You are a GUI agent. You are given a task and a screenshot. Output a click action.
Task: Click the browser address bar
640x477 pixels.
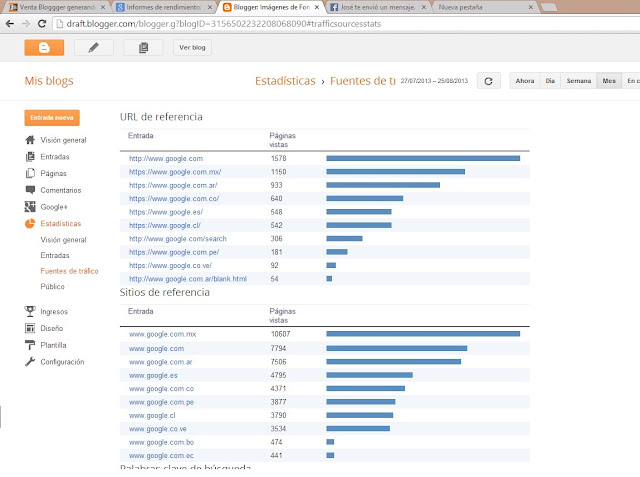pyautogui.click(x=346, y=24)
